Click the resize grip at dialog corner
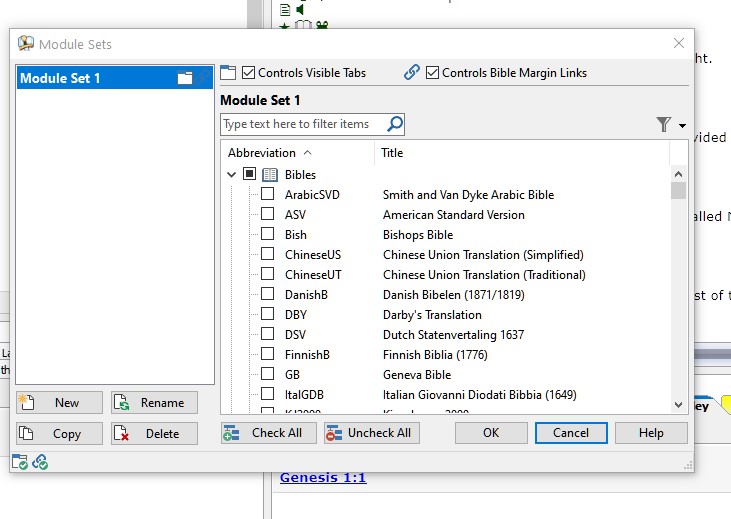Screen dimensions: 731x519 [x=688, y=465]
